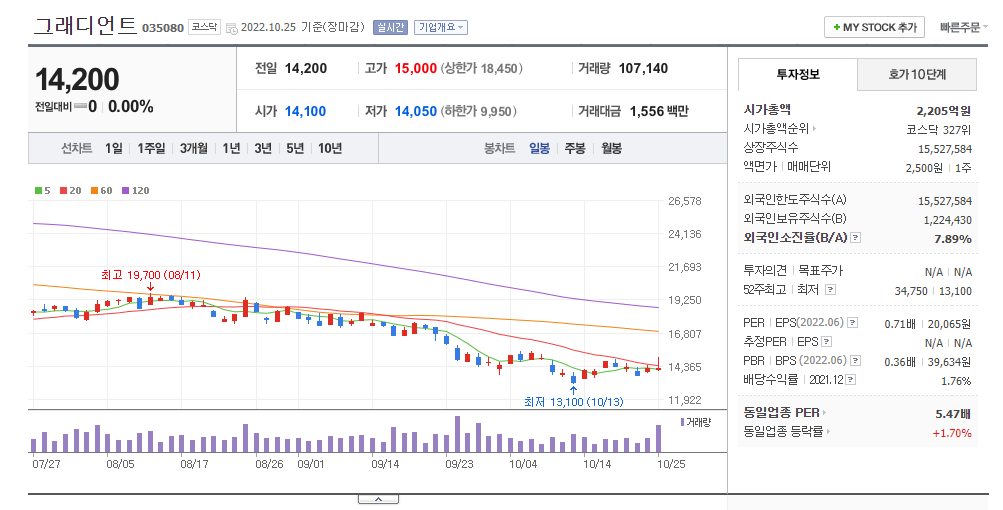Image resolution: width=1003 pixels, height=510 pixels.
Task: Open the 시가총액순위 ranking arrow link
Action: (780, 129)
